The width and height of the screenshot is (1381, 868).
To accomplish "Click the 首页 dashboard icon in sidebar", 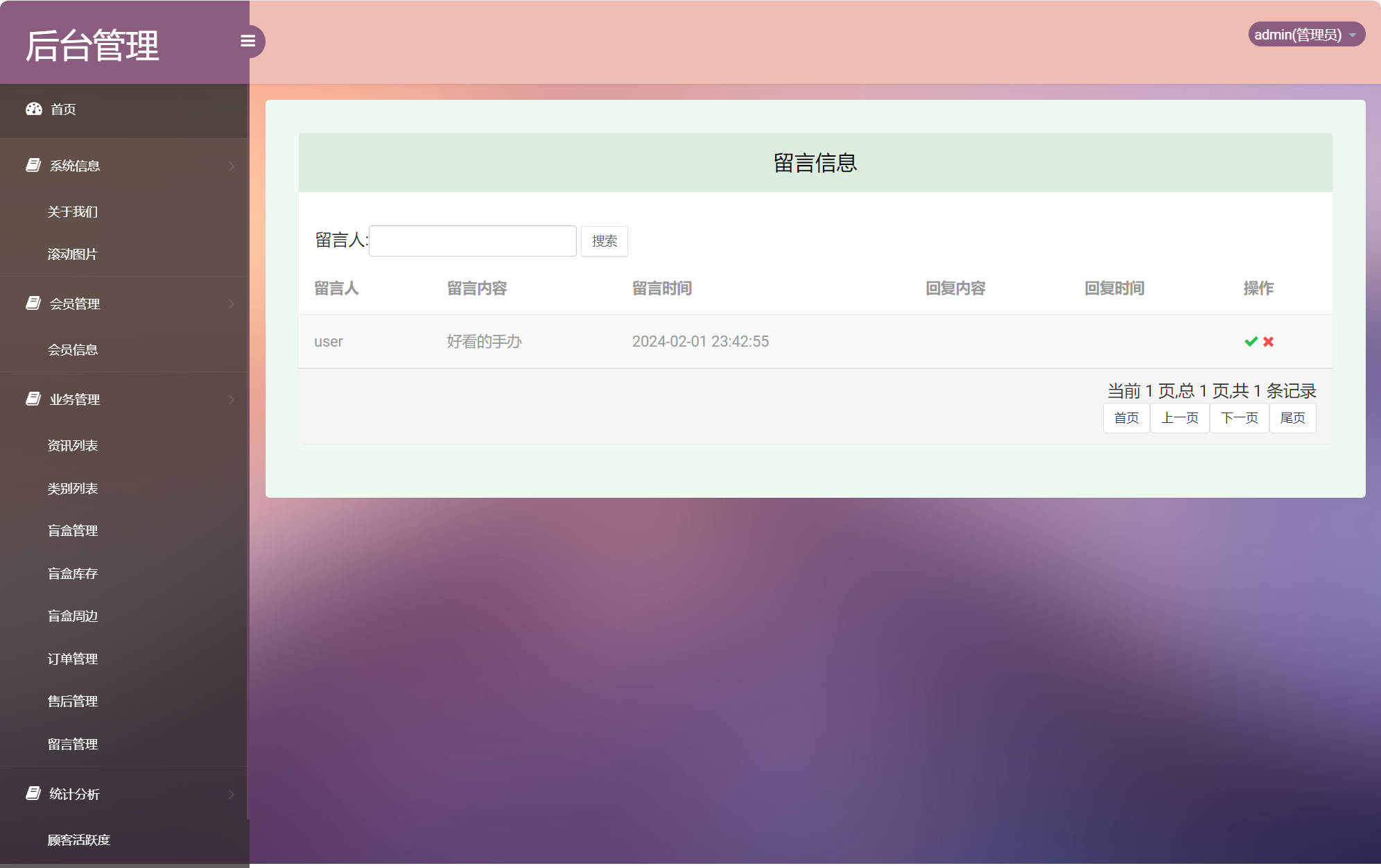I will tap(35, 109).
